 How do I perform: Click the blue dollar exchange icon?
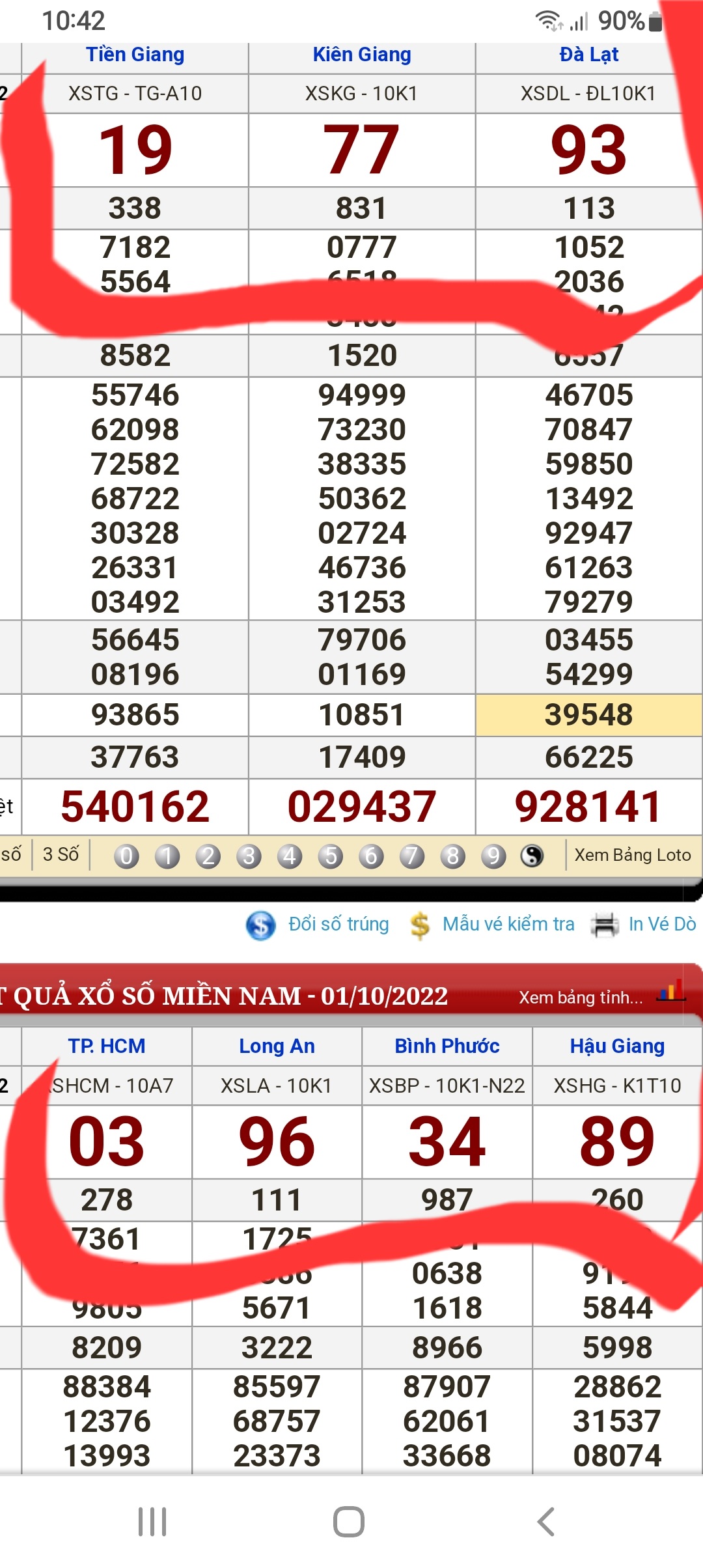261,925
